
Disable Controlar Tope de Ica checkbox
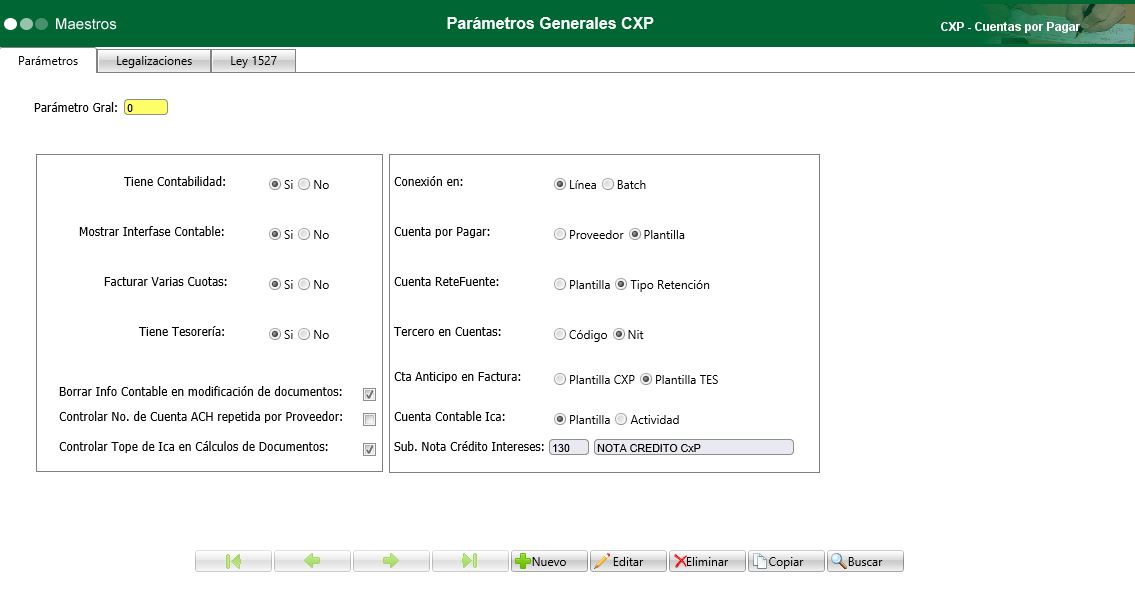point(369,449)
